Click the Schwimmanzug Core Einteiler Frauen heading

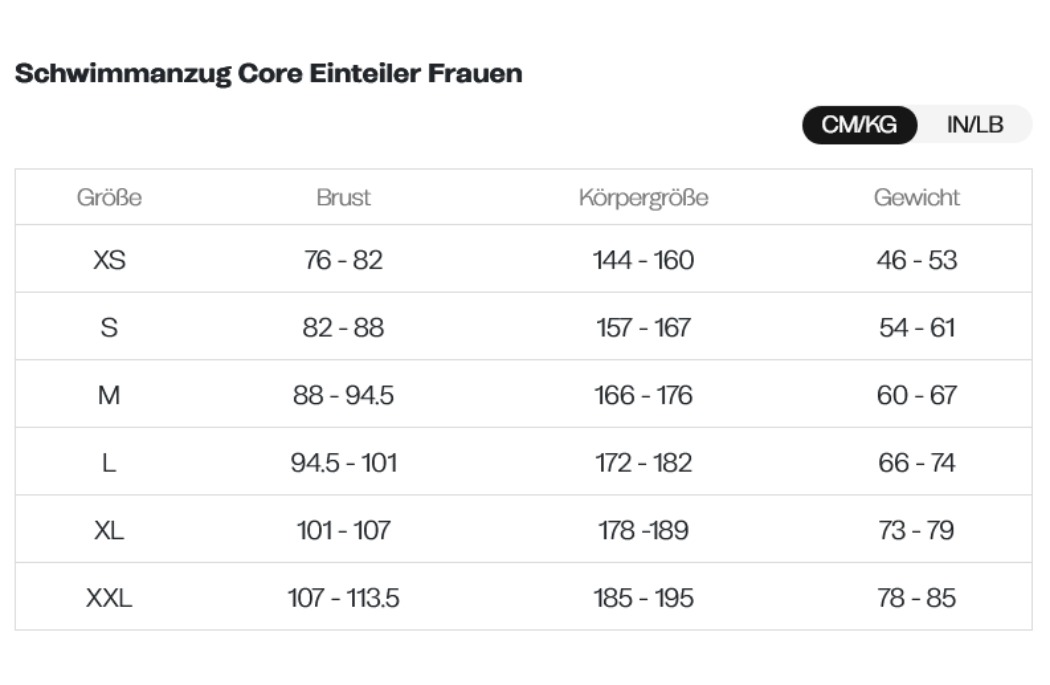click(x=269, y=74)
